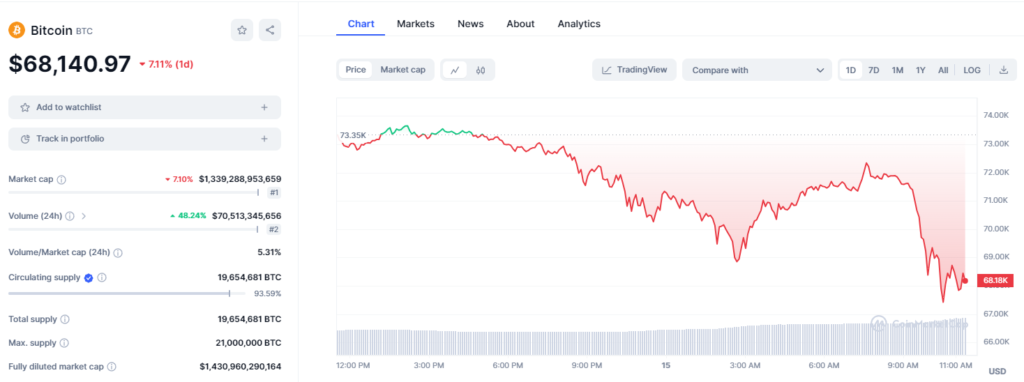Click Track in portfolio button
The image size is (1024, 382).
144,138
